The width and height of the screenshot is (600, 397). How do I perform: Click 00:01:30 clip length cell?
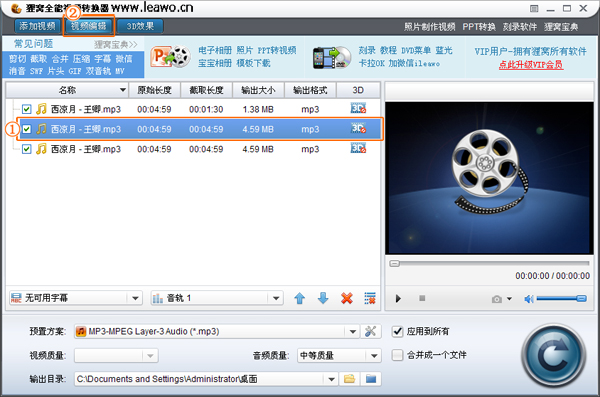click(x=206, y=109)
